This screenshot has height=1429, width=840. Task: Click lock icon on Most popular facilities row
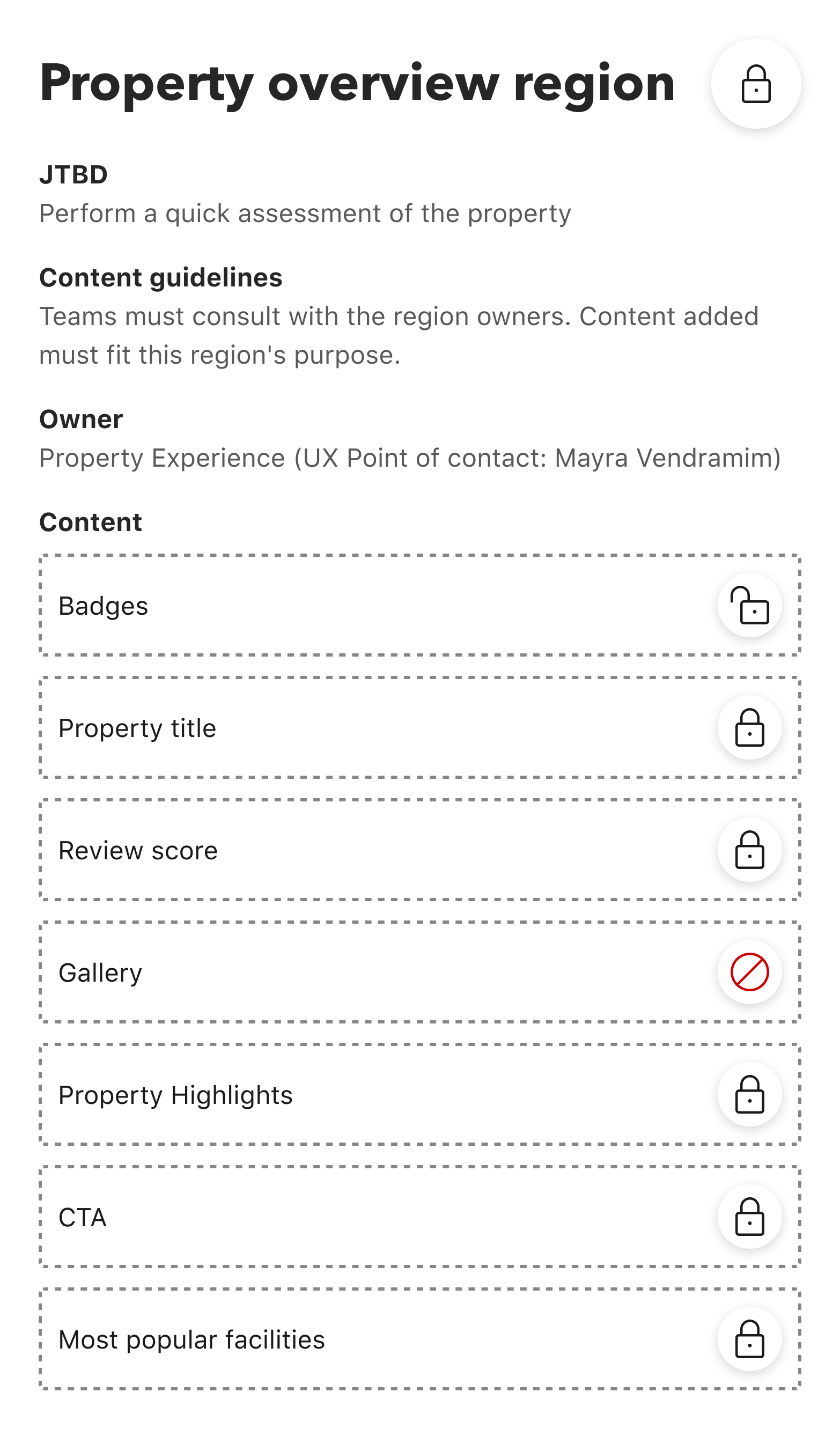tap(749, 1339)
